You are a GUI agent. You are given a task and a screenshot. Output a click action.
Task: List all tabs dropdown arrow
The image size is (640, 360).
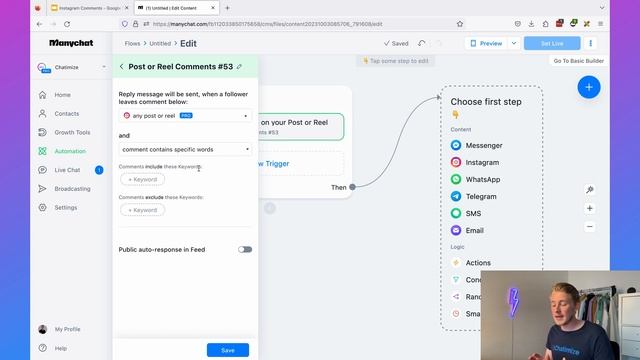pos(602,8)
